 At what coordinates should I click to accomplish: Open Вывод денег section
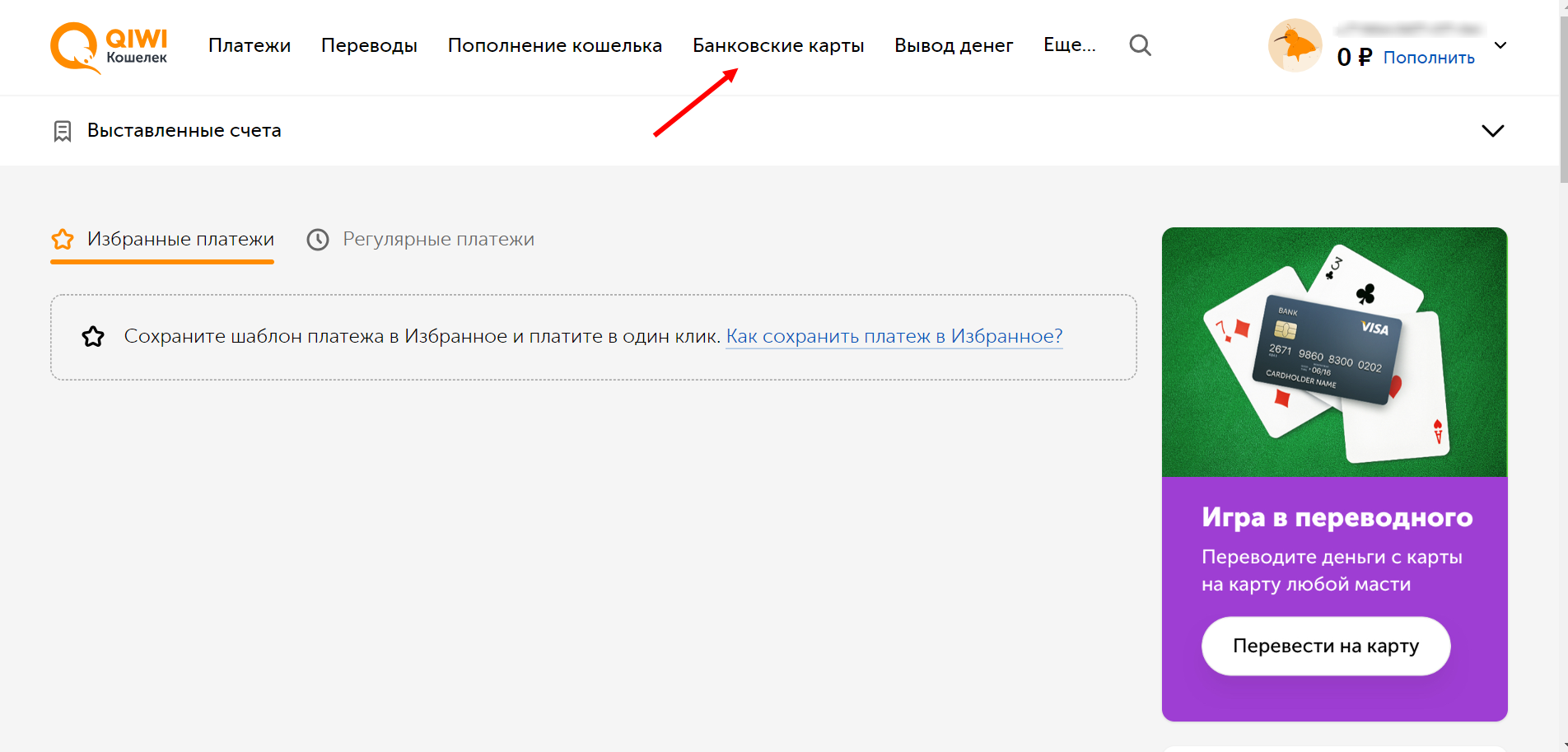[x=954, y=45]
